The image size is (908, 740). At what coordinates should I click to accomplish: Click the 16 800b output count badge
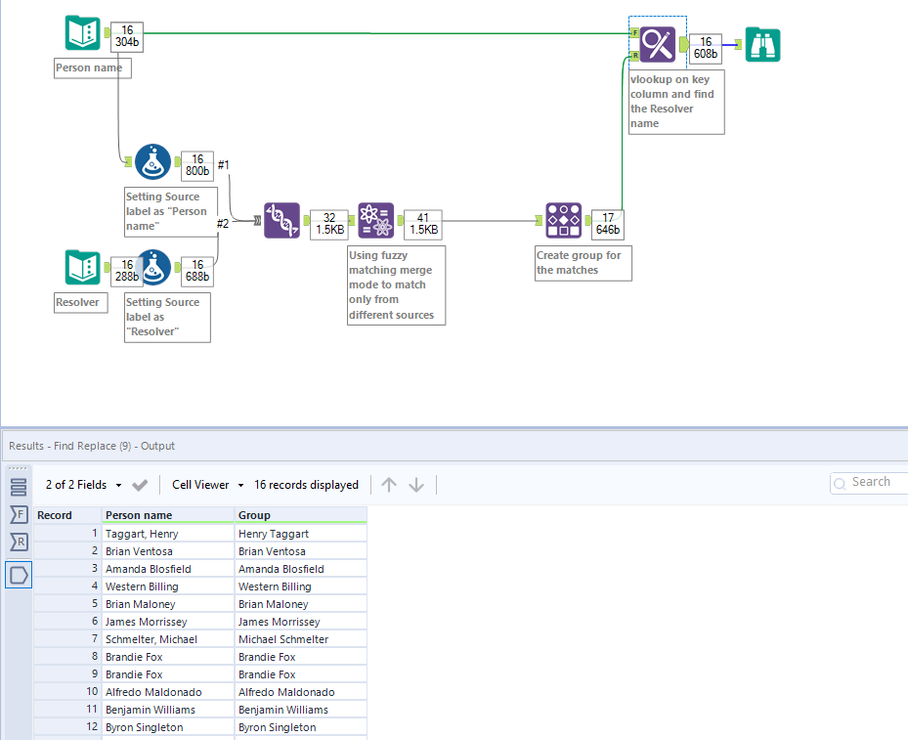[x=197, y=166]
